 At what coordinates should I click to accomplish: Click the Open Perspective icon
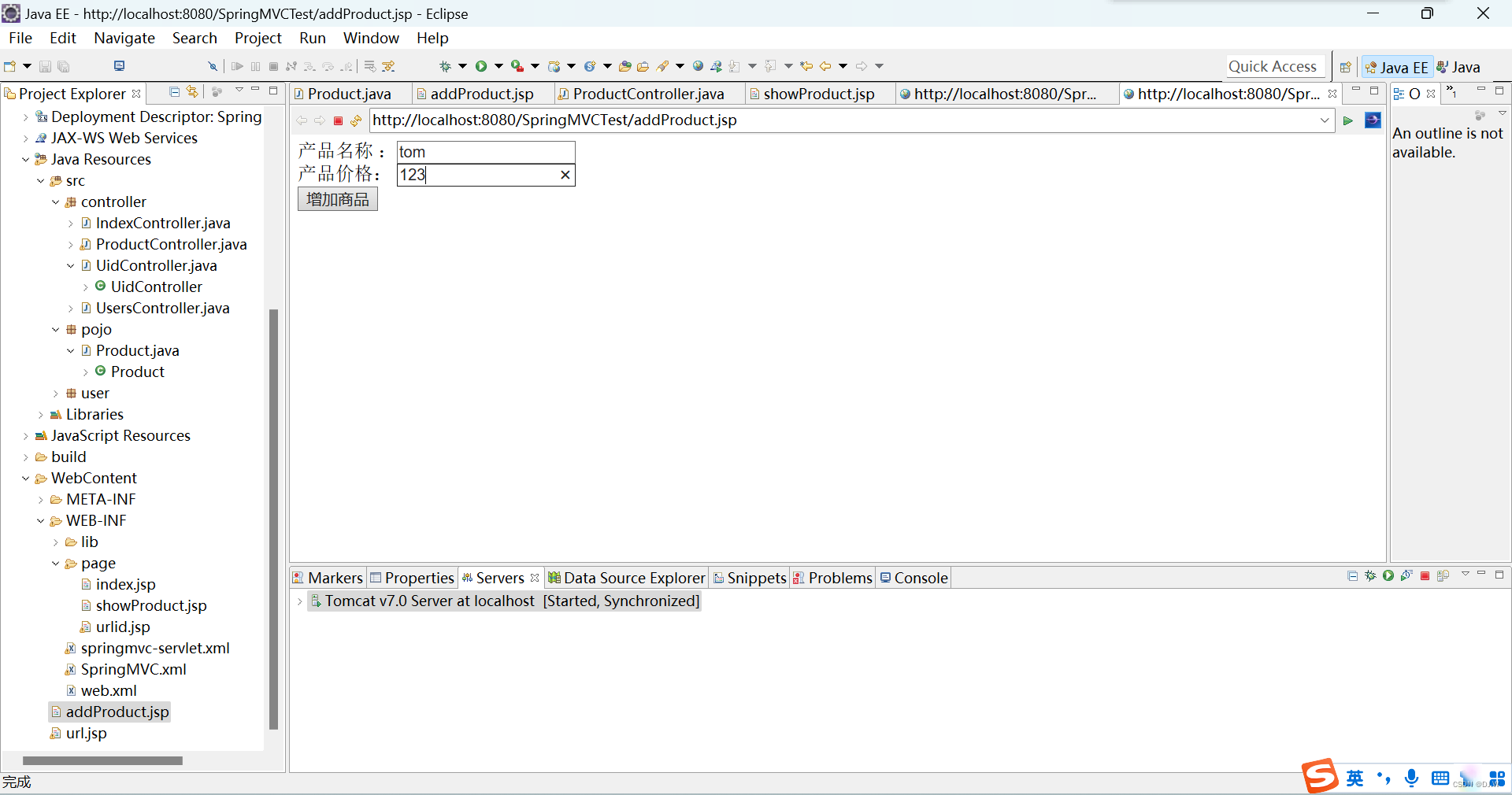coord(1346,67)
